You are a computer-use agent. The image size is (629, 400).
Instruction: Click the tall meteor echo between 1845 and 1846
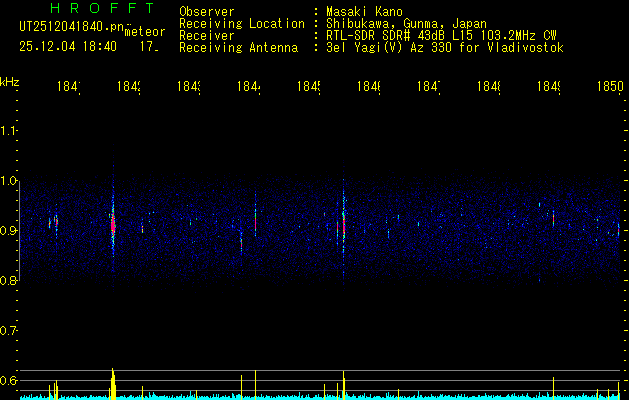(x=344, y=225)
